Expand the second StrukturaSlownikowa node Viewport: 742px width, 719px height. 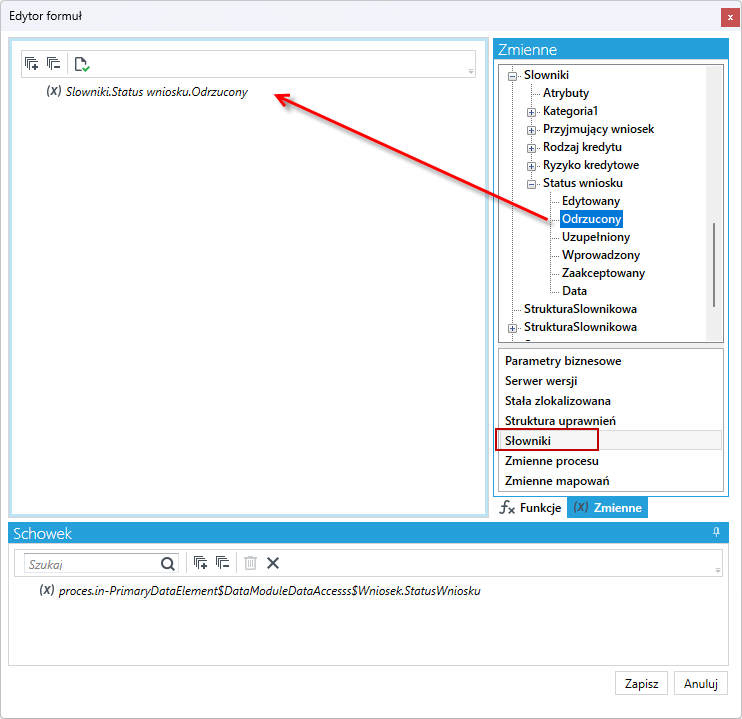click(x=512, y=328)
